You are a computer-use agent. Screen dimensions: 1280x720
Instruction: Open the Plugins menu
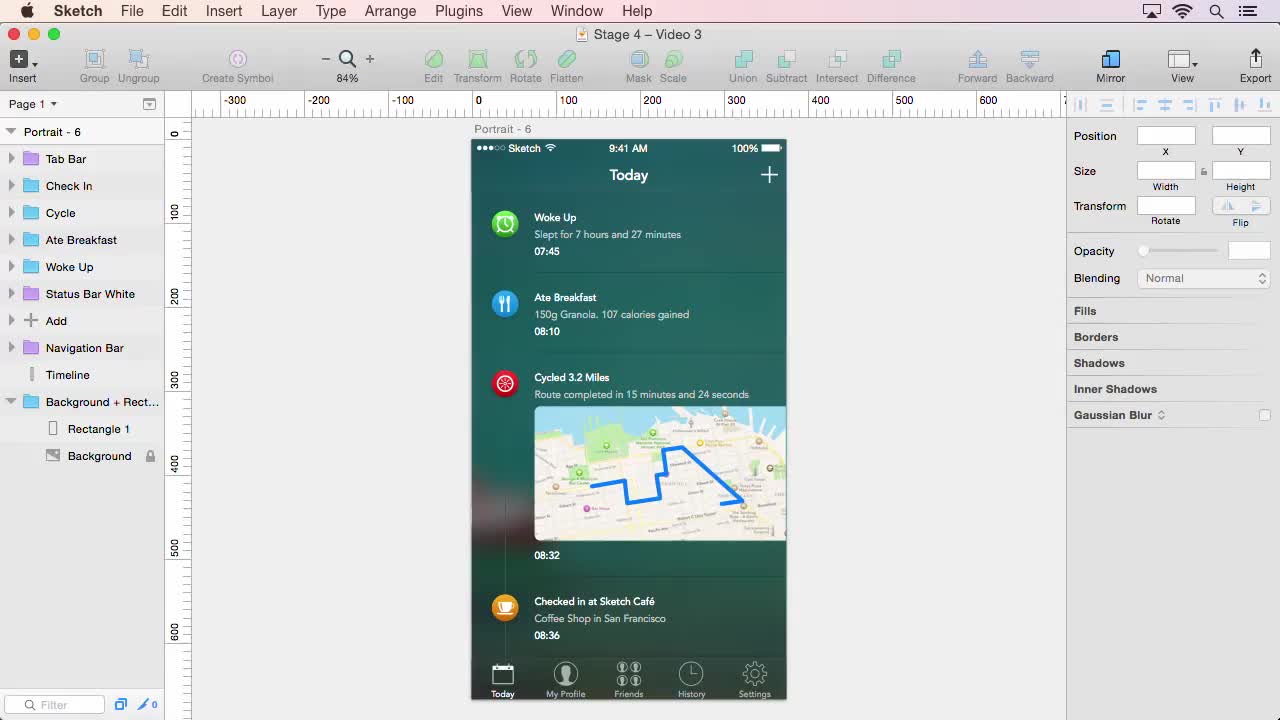[459, 11]
